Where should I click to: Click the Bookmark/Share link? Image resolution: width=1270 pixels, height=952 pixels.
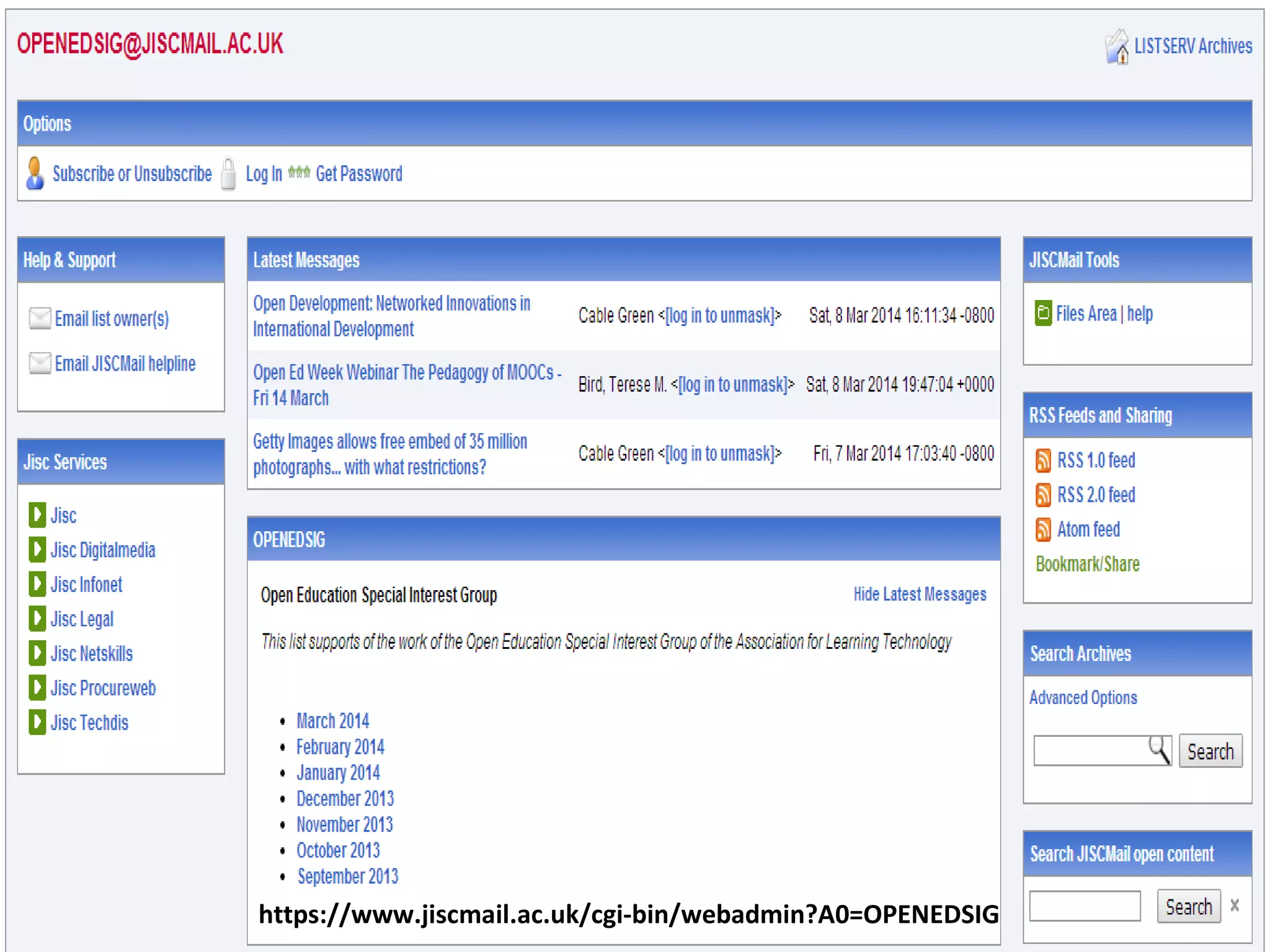pyautogui.click(x=1088, y=564)
